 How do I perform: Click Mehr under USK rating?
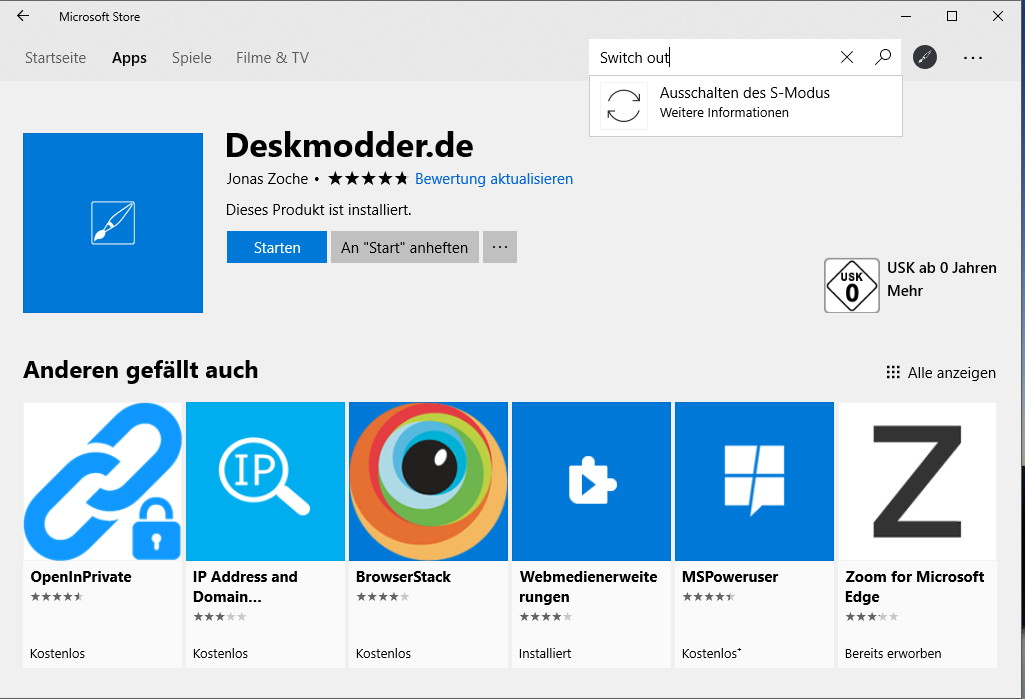pos(905,291)
